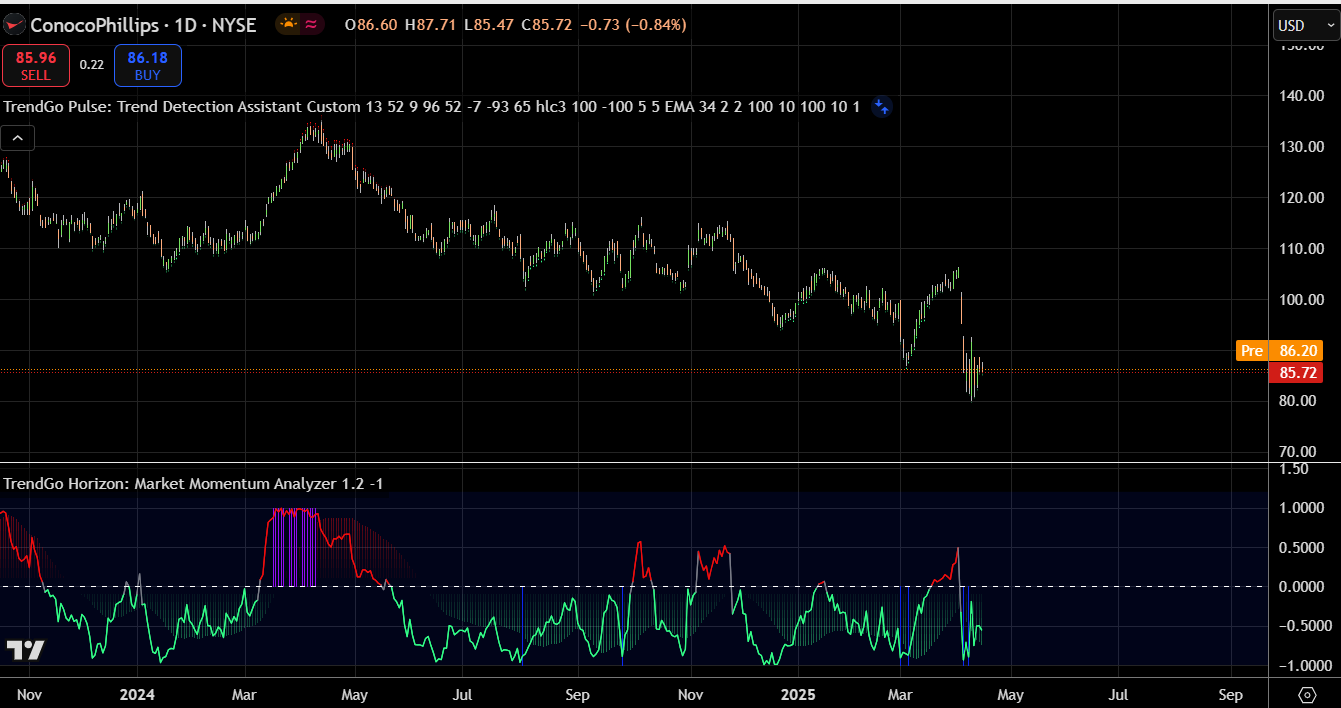Click the orange Pre 86.20 price label

(x=1280, y=351)
